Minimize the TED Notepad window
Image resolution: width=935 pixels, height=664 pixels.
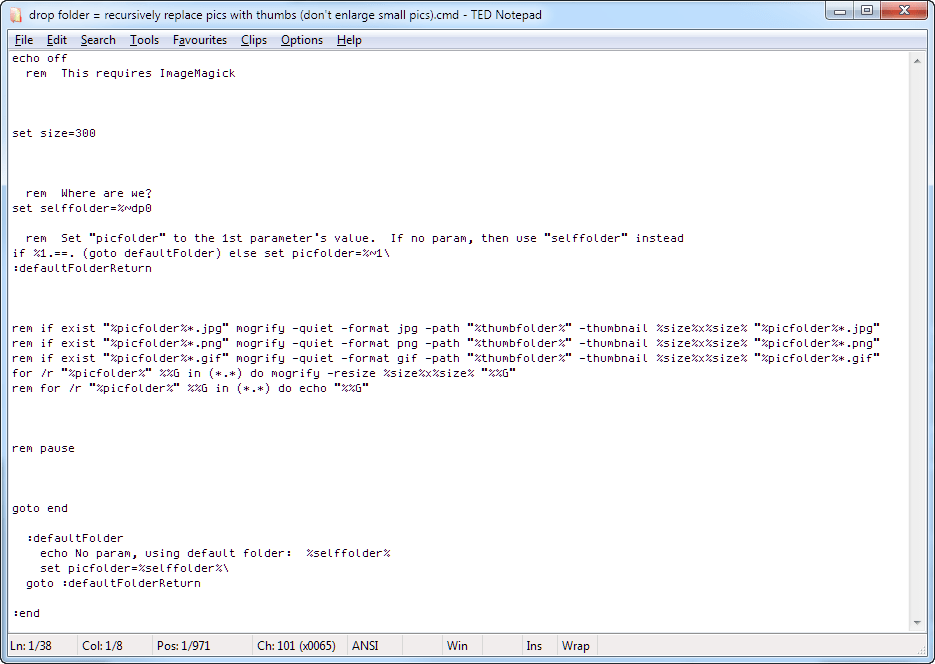click(x=840, y=11)
